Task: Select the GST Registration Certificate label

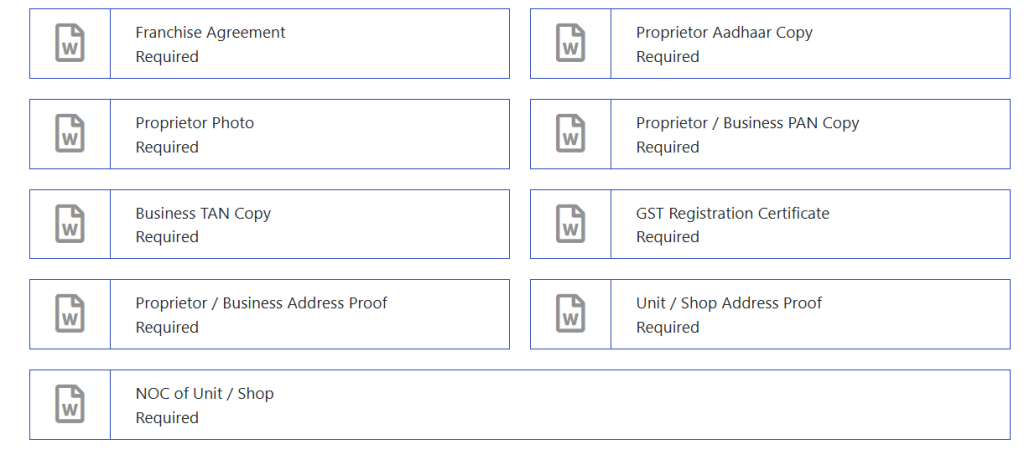Action: 732,213
